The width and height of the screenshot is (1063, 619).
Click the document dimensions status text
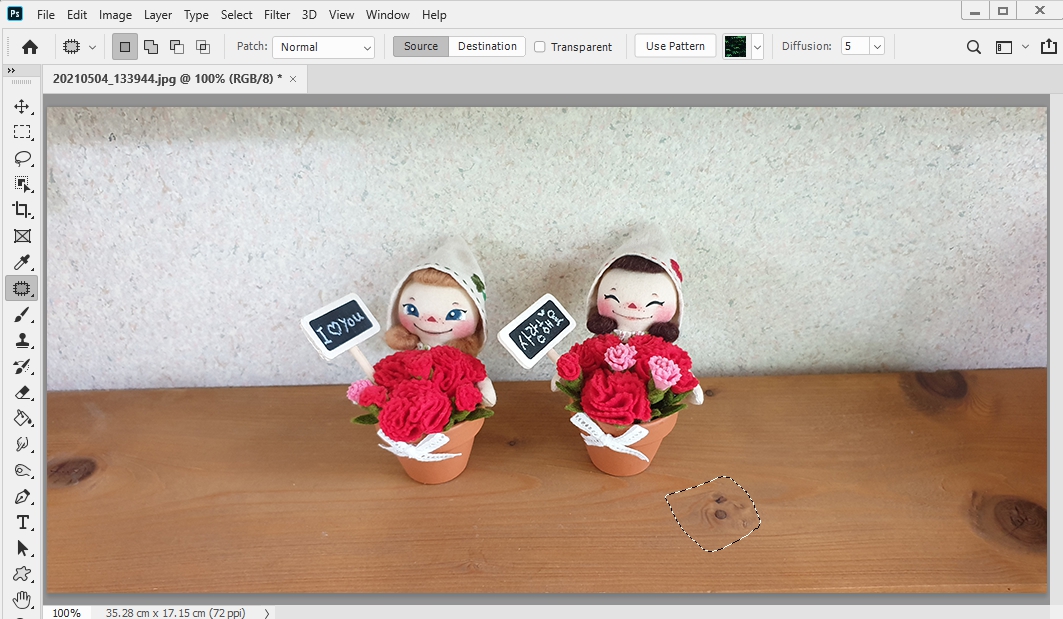click(175, 613)
